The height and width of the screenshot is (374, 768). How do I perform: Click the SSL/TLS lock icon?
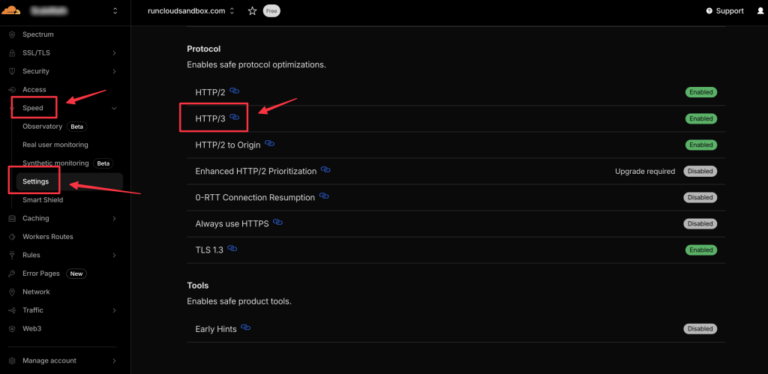pos(12,53)
